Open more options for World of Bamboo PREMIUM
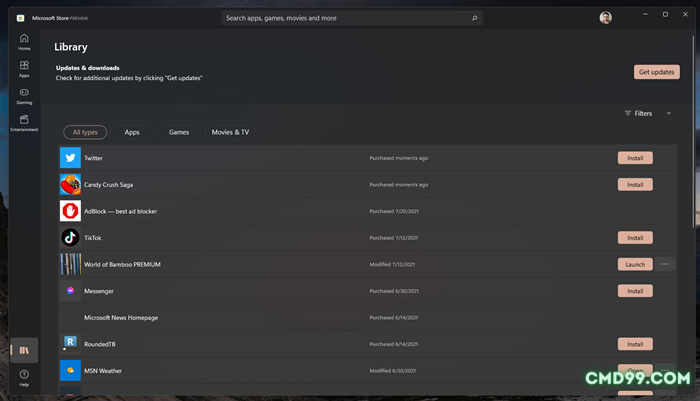 (665, 264)
